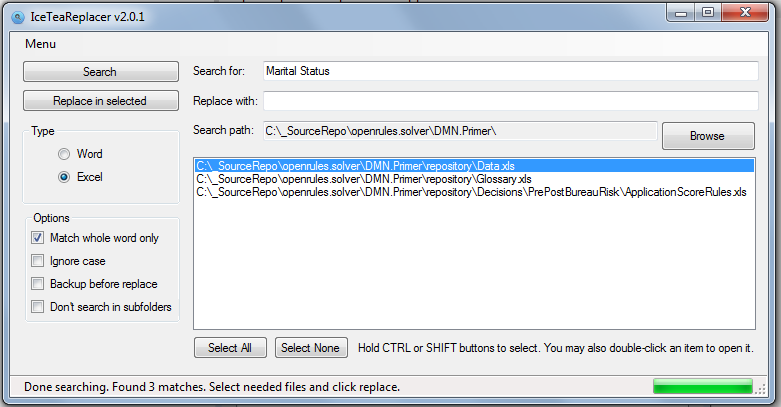Click the Select All button
Image resolution: width=781 pixels, height=407 pixels.
[230, 348]
